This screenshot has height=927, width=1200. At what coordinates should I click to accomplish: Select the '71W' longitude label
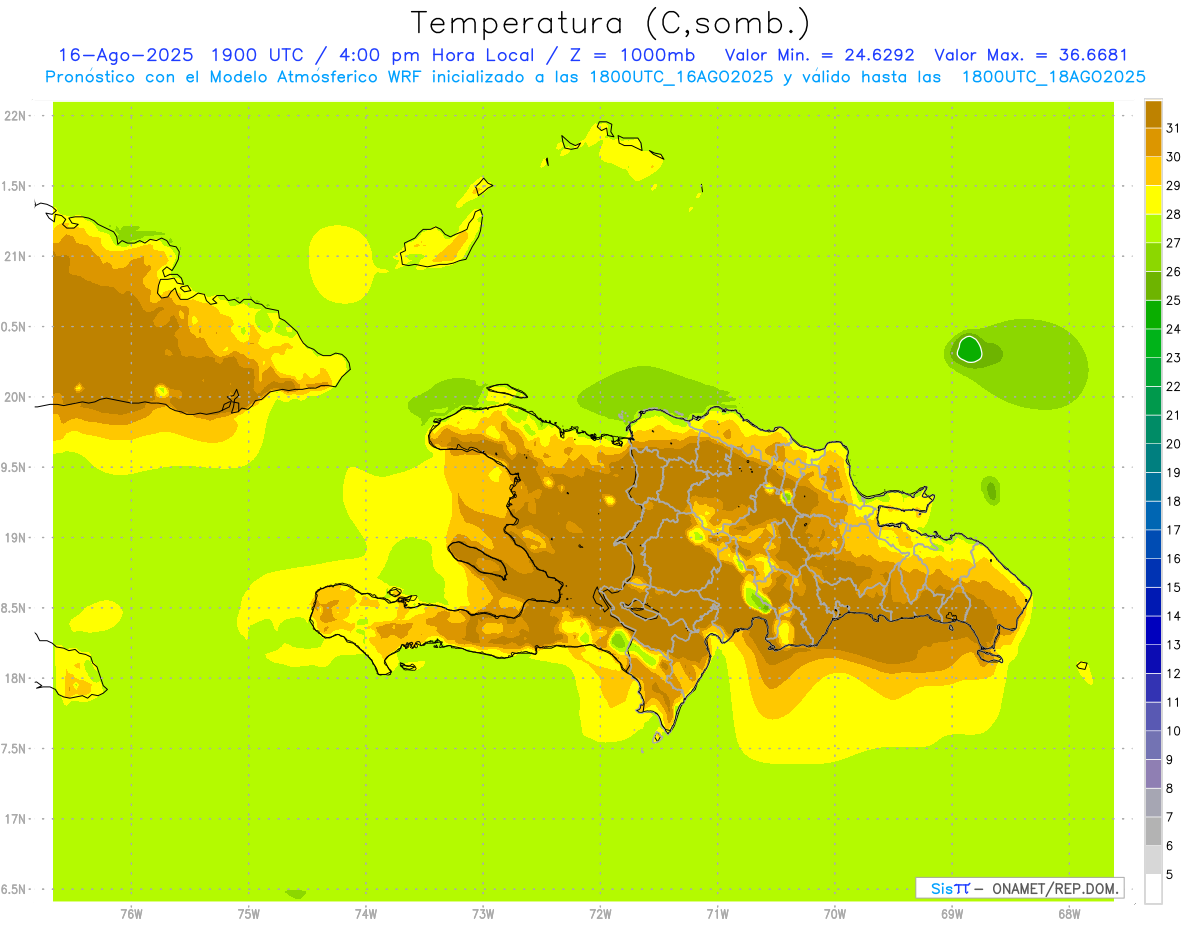pos(717,913)
